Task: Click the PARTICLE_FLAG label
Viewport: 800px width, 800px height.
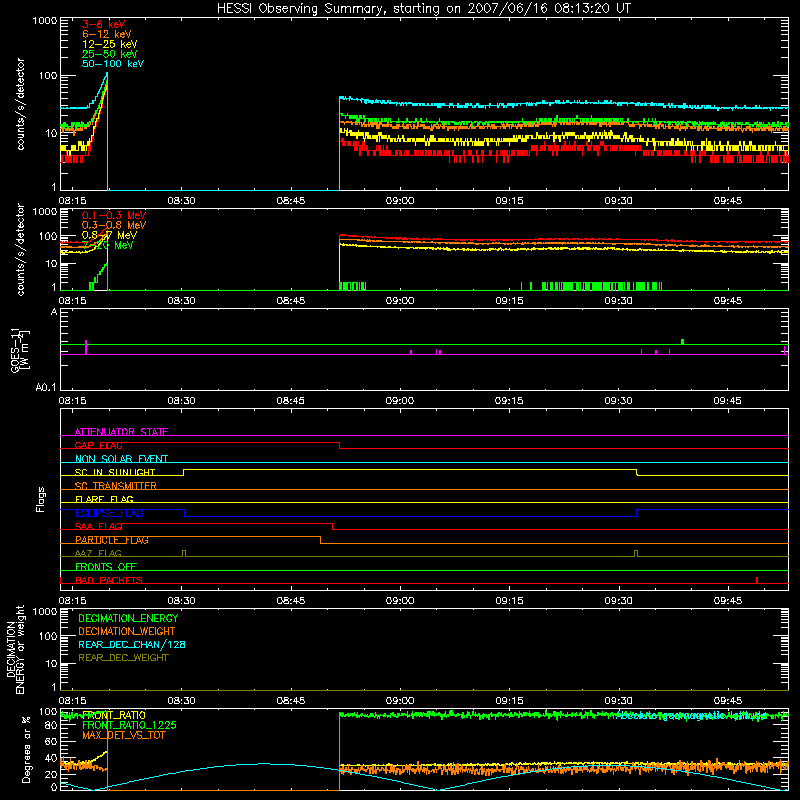Action: (x=112, y=540)
